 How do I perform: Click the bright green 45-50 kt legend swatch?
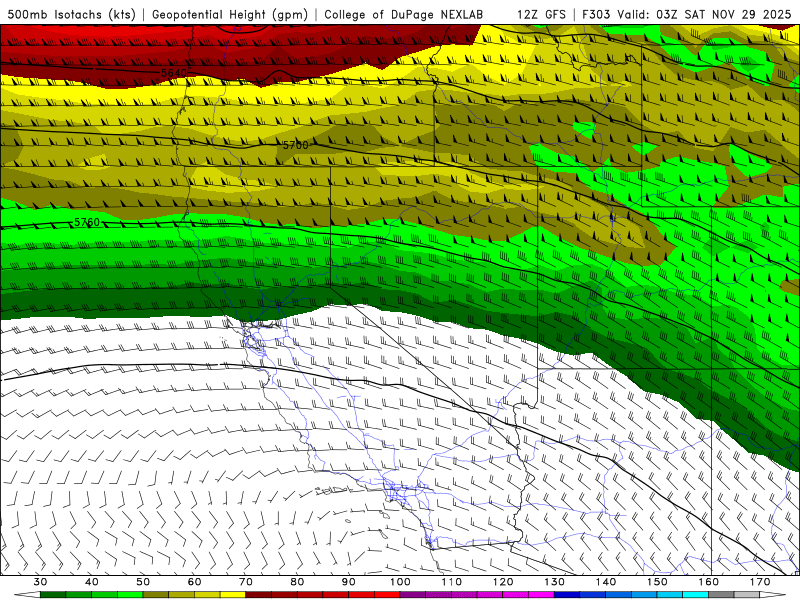(x=130, y=595)
